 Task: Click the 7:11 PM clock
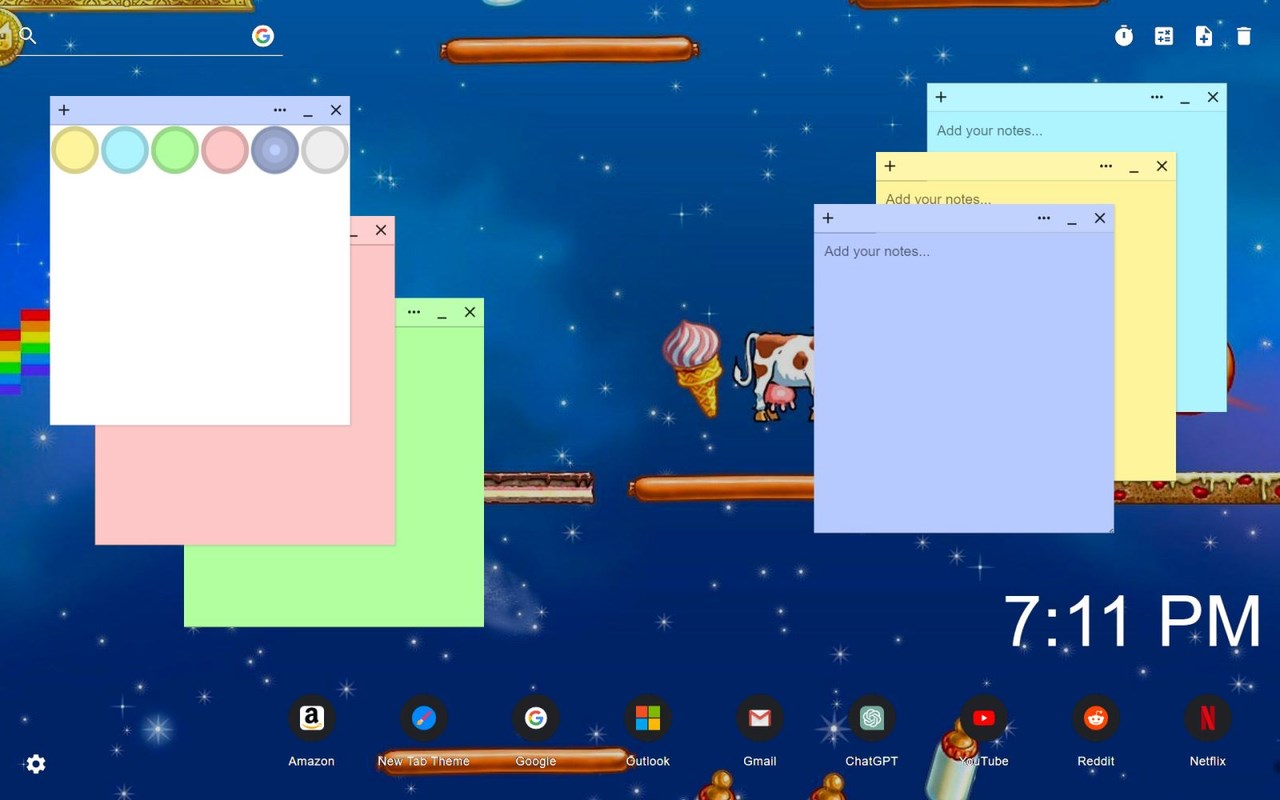[1132, 622]
